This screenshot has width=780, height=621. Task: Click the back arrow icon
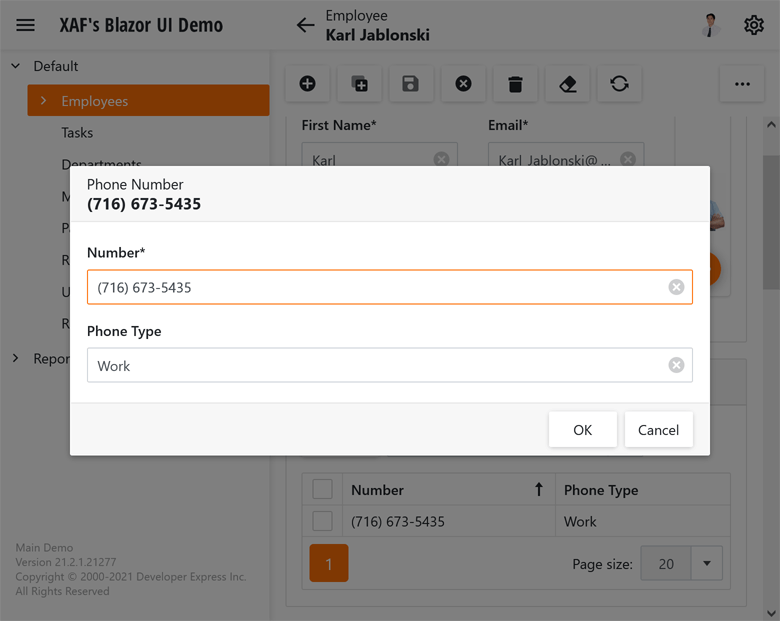[306, 26]
